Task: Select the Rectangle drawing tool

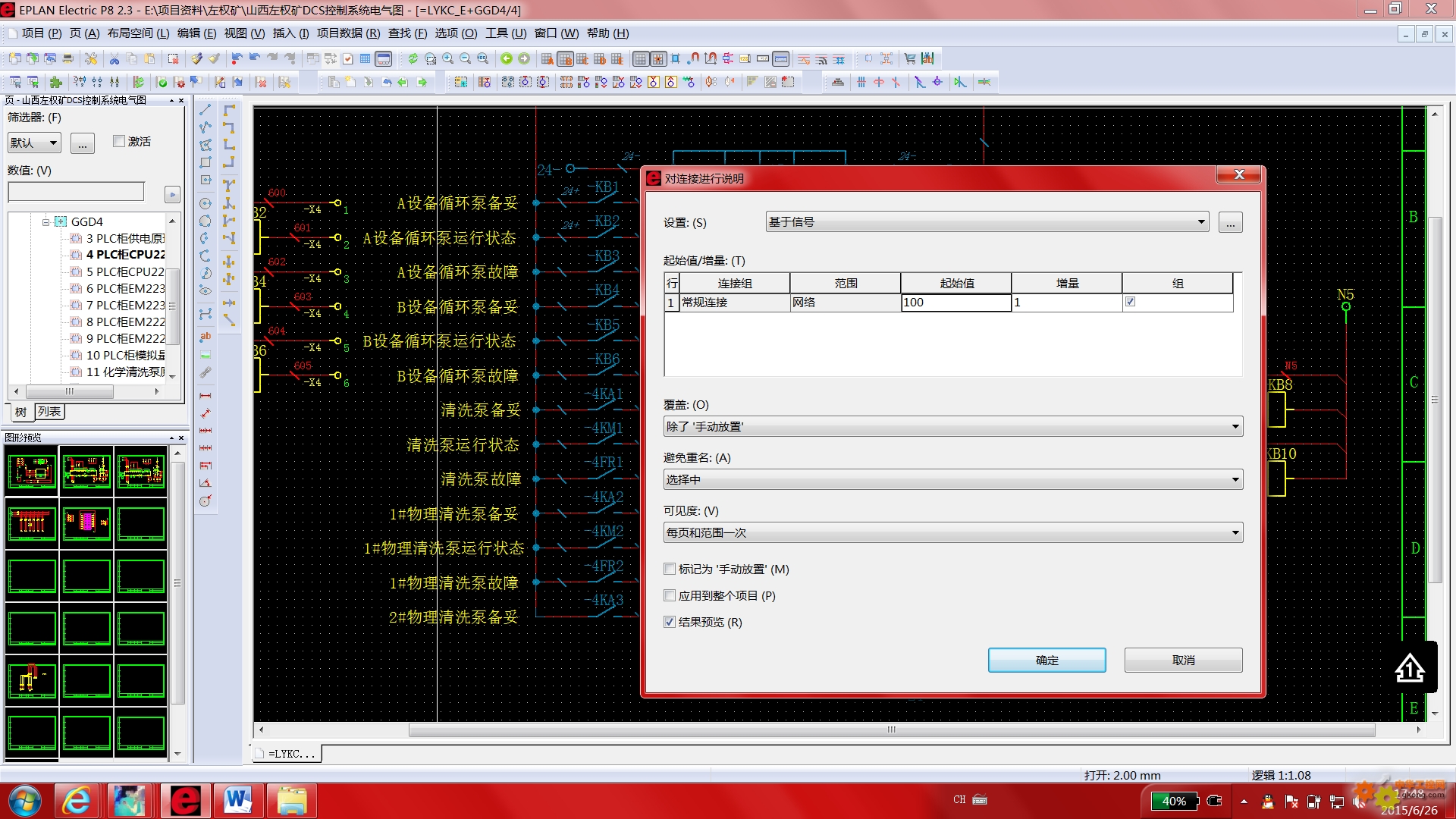Action: tap(206, 162)
